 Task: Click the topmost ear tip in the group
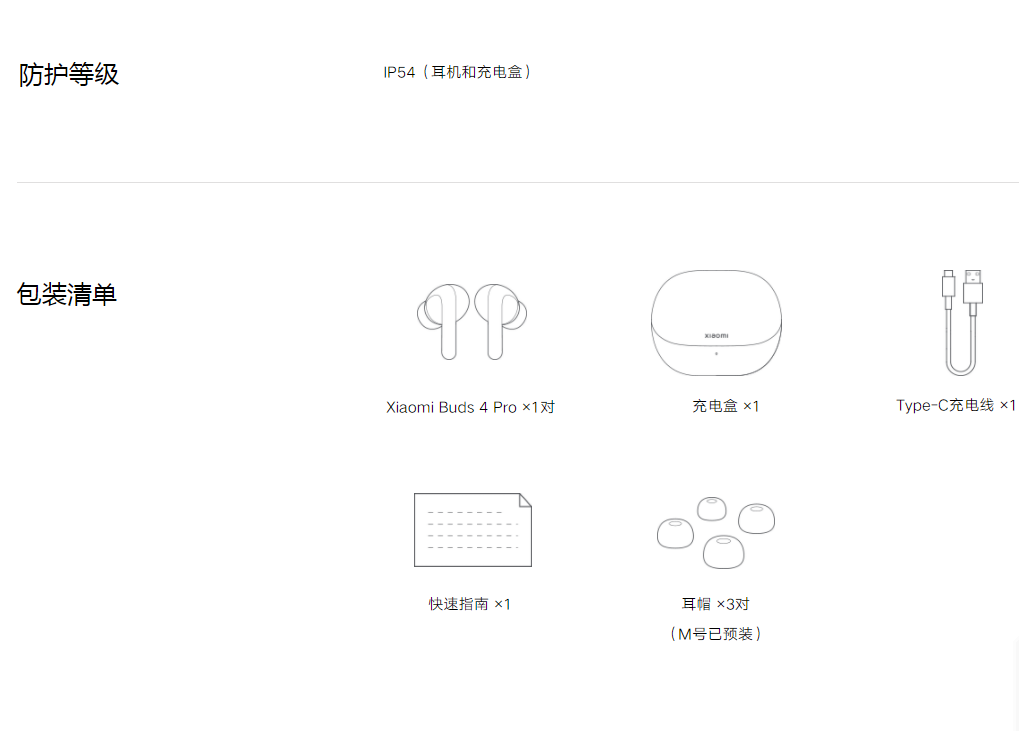[711, 508]
